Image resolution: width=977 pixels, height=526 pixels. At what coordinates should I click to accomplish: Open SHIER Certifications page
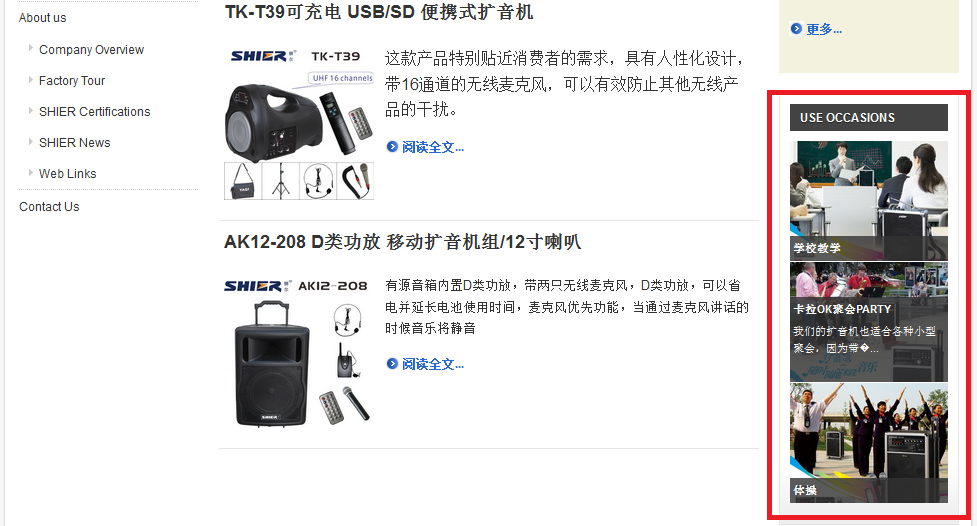pyautogui.click(x=95, y=112)
